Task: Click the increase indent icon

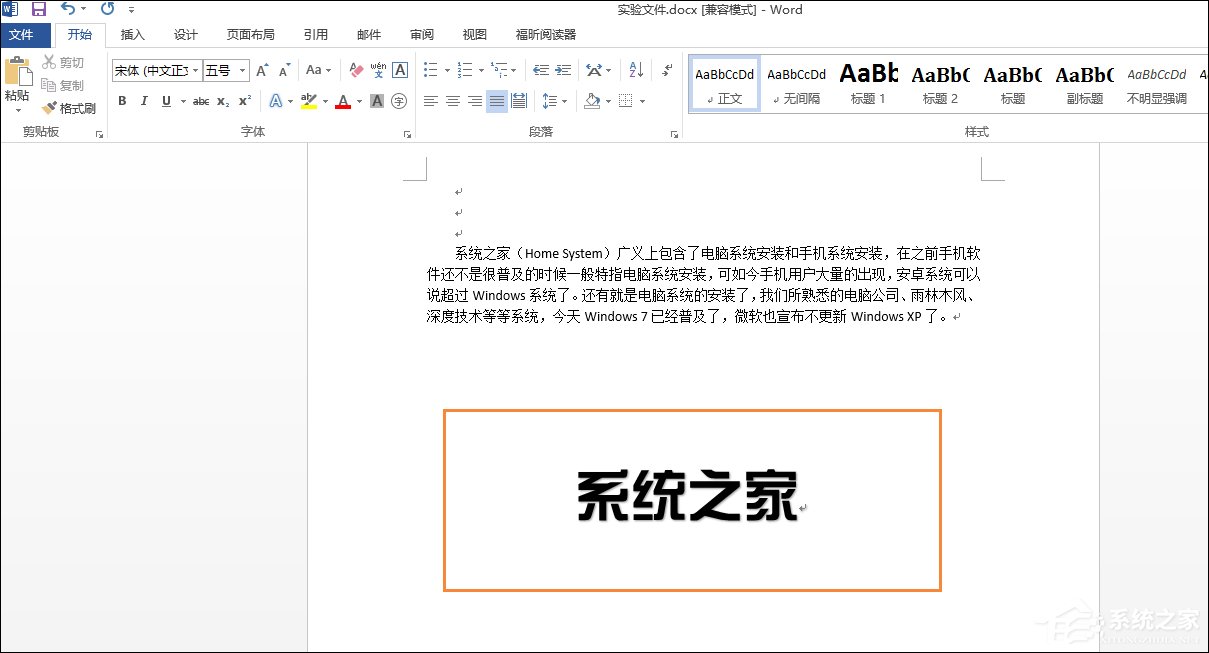Action: (563, 70)
